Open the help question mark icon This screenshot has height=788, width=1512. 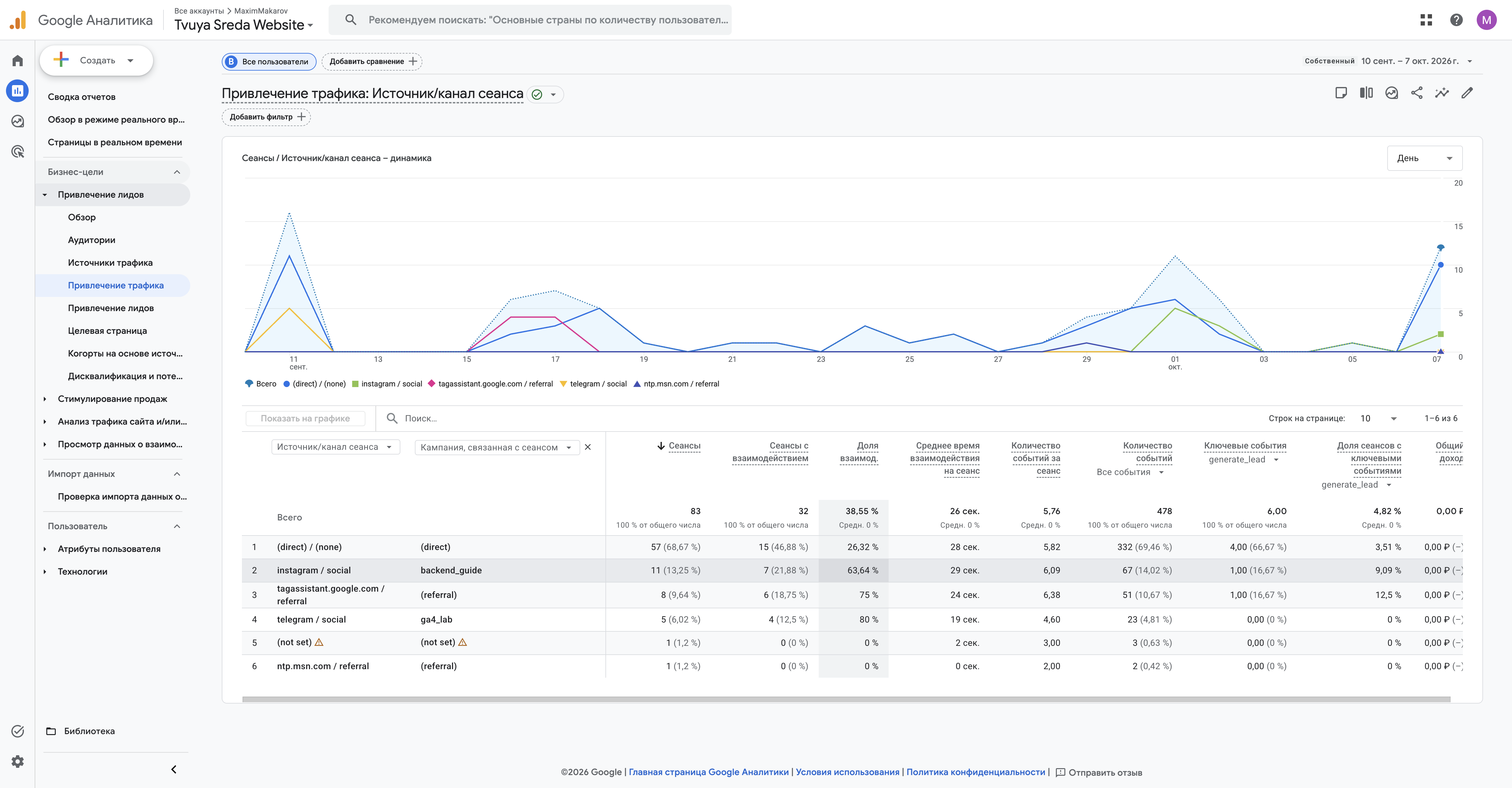click(x=1456, y=20)
